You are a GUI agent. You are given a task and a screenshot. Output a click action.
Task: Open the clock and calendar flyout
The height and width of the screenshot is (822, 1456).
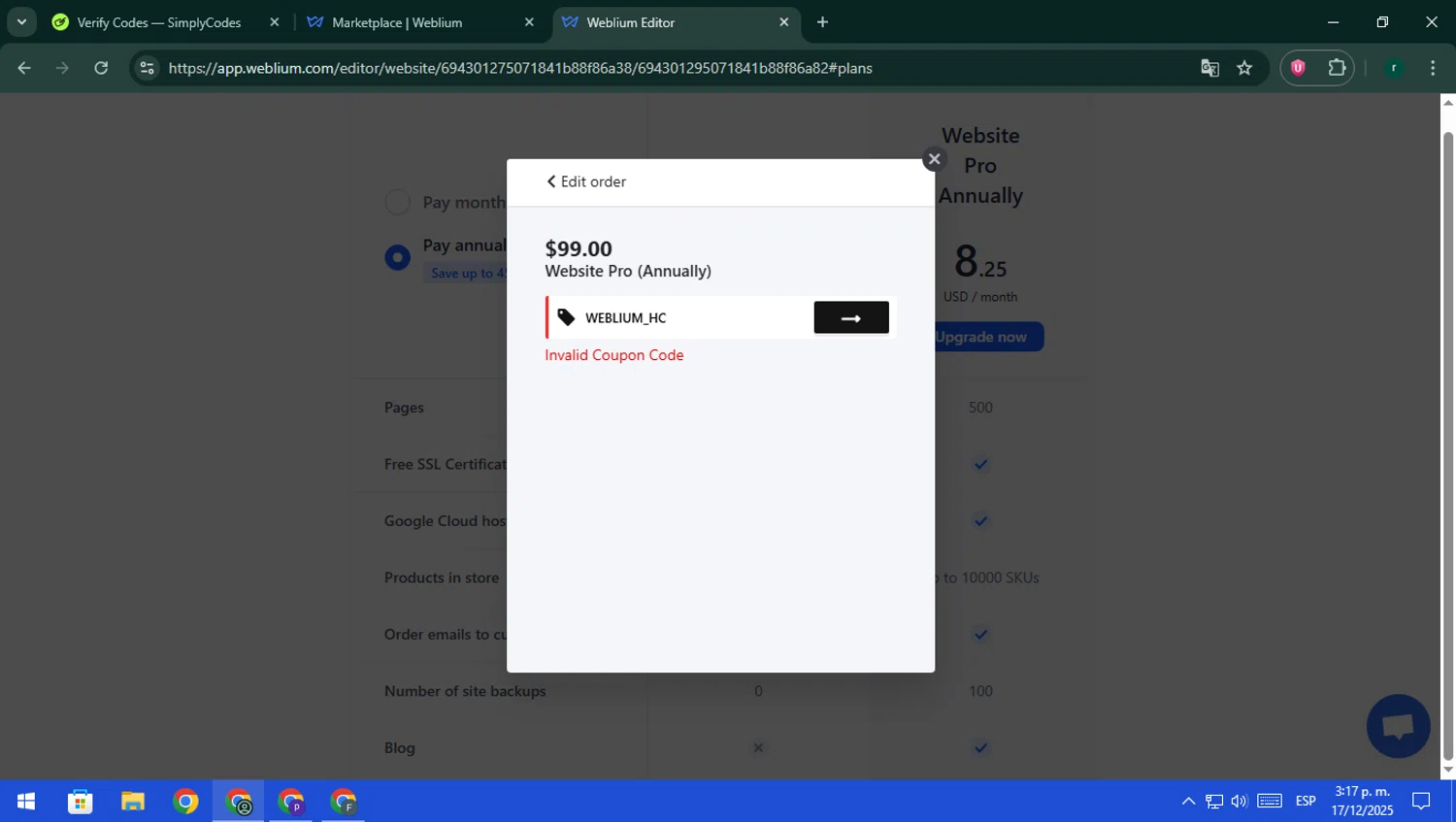tap(1362, 802)
